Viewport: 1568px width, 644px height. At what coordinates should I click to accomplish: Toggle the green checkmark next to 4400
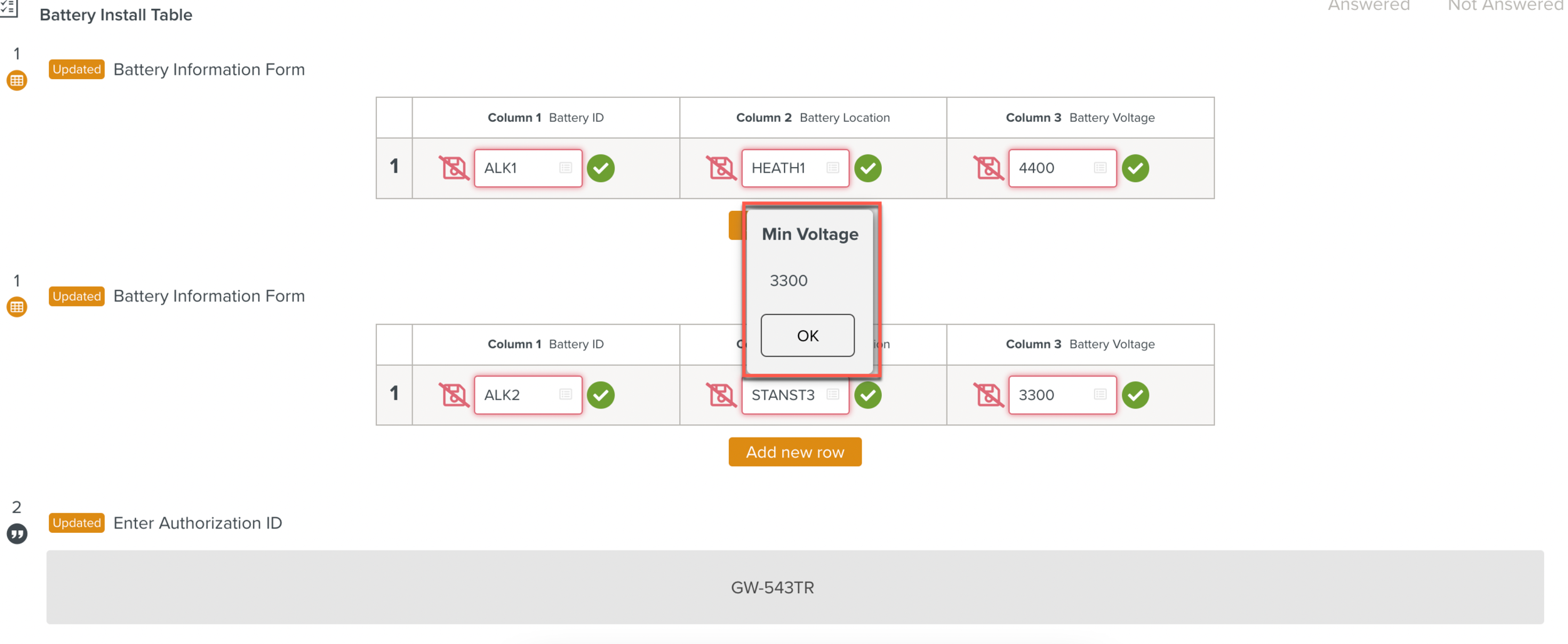[1135, 168]
